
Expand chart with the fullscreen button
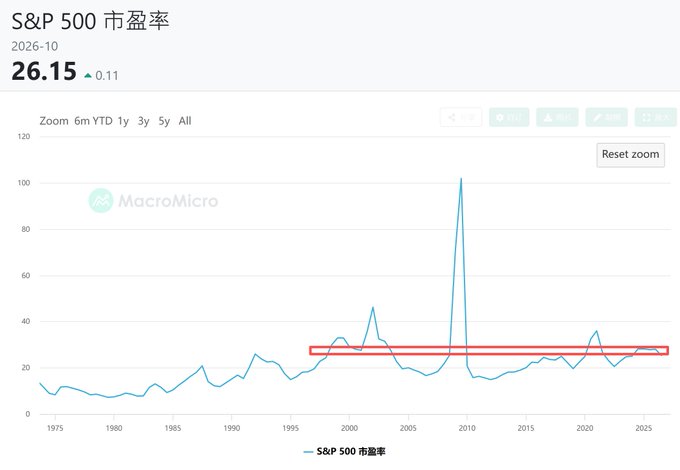pos(656,117)
